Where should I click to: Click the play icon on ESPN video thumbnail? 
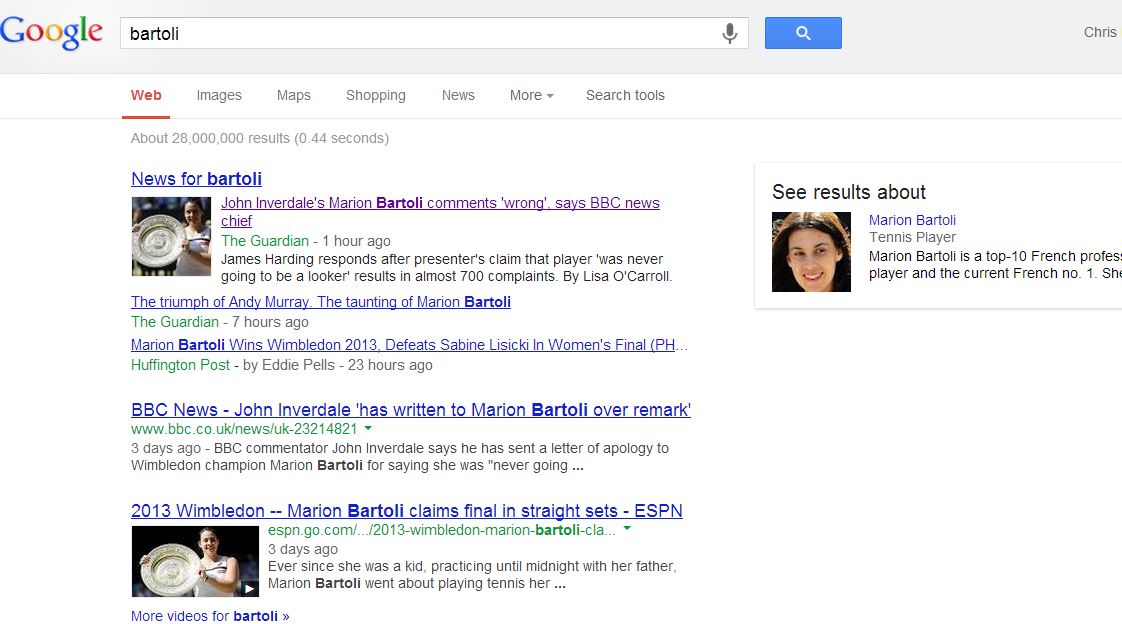(249, 588)
